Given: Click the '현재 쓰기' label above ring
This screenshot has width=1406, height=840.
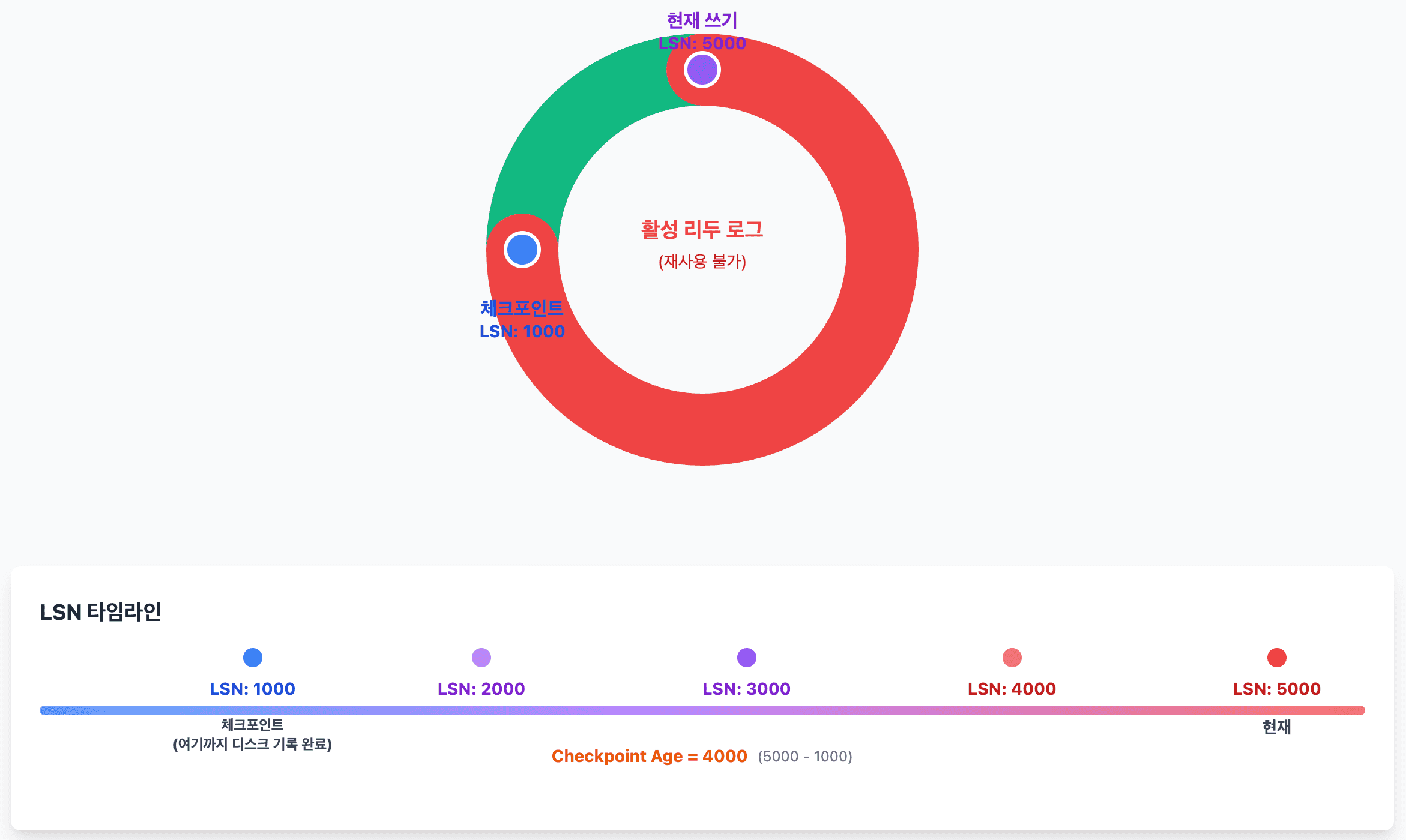Looking at the screenshot, I should pyautogui.click(x=702, y=21).
